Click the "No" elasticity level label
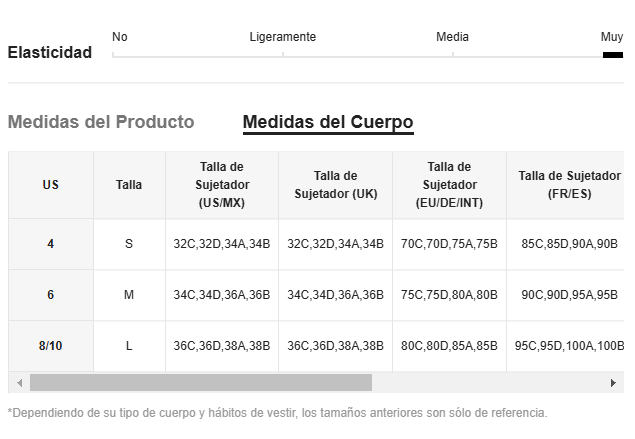 [120, 37]
